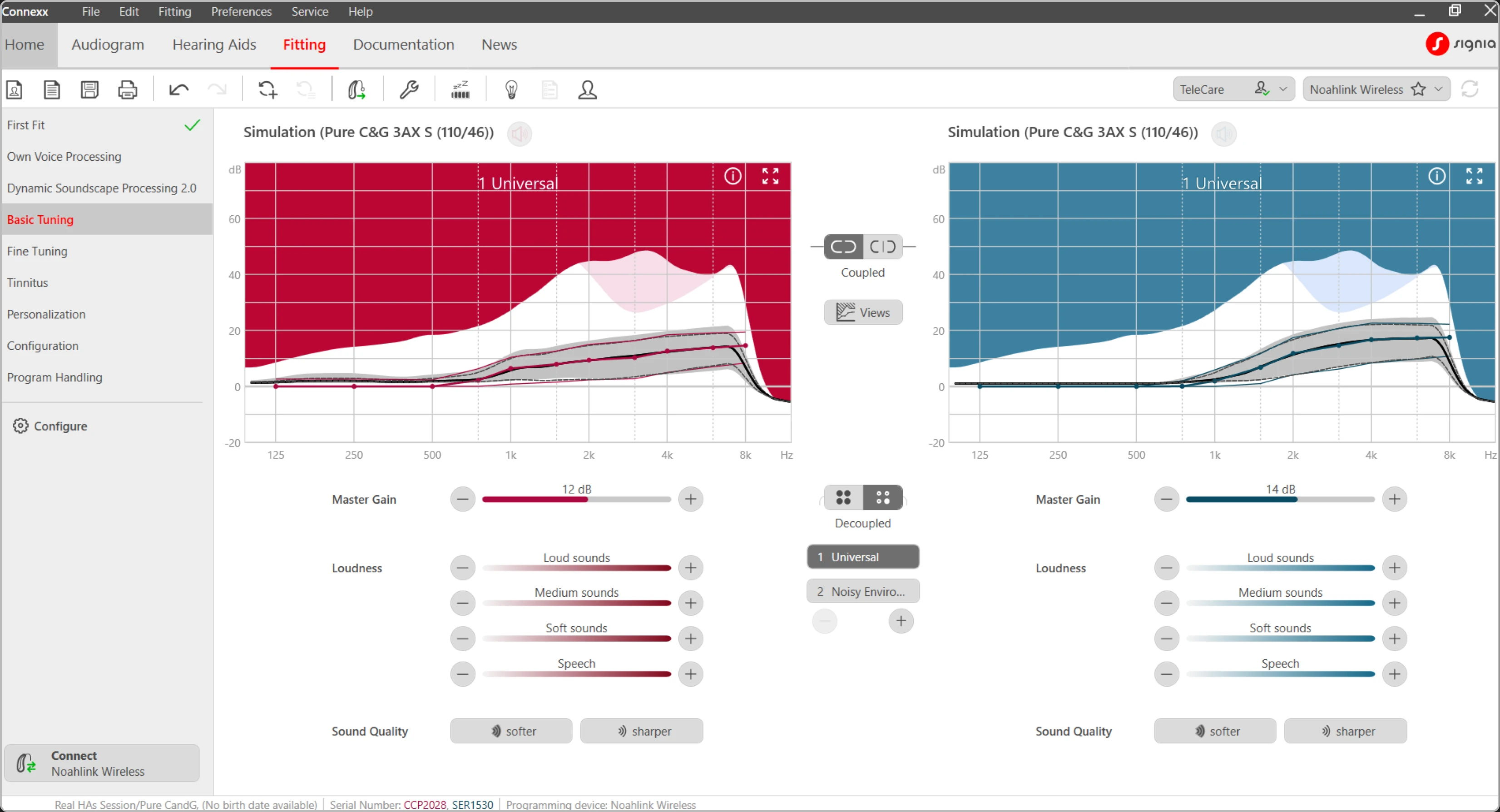Image resolution: width=1500 pixels, height=812 pixels.
Task: Click right Sound Quality softer button
Action: pos(1215,732)
